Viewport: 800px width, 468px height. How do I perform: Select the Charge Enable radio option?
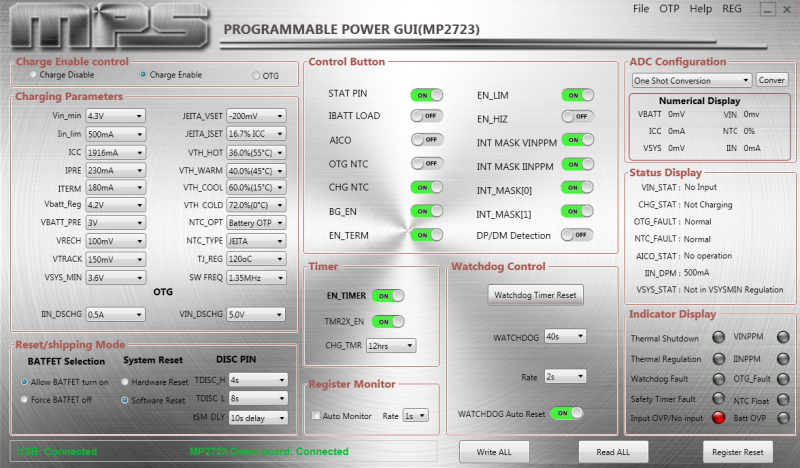(x=143, y=75)
